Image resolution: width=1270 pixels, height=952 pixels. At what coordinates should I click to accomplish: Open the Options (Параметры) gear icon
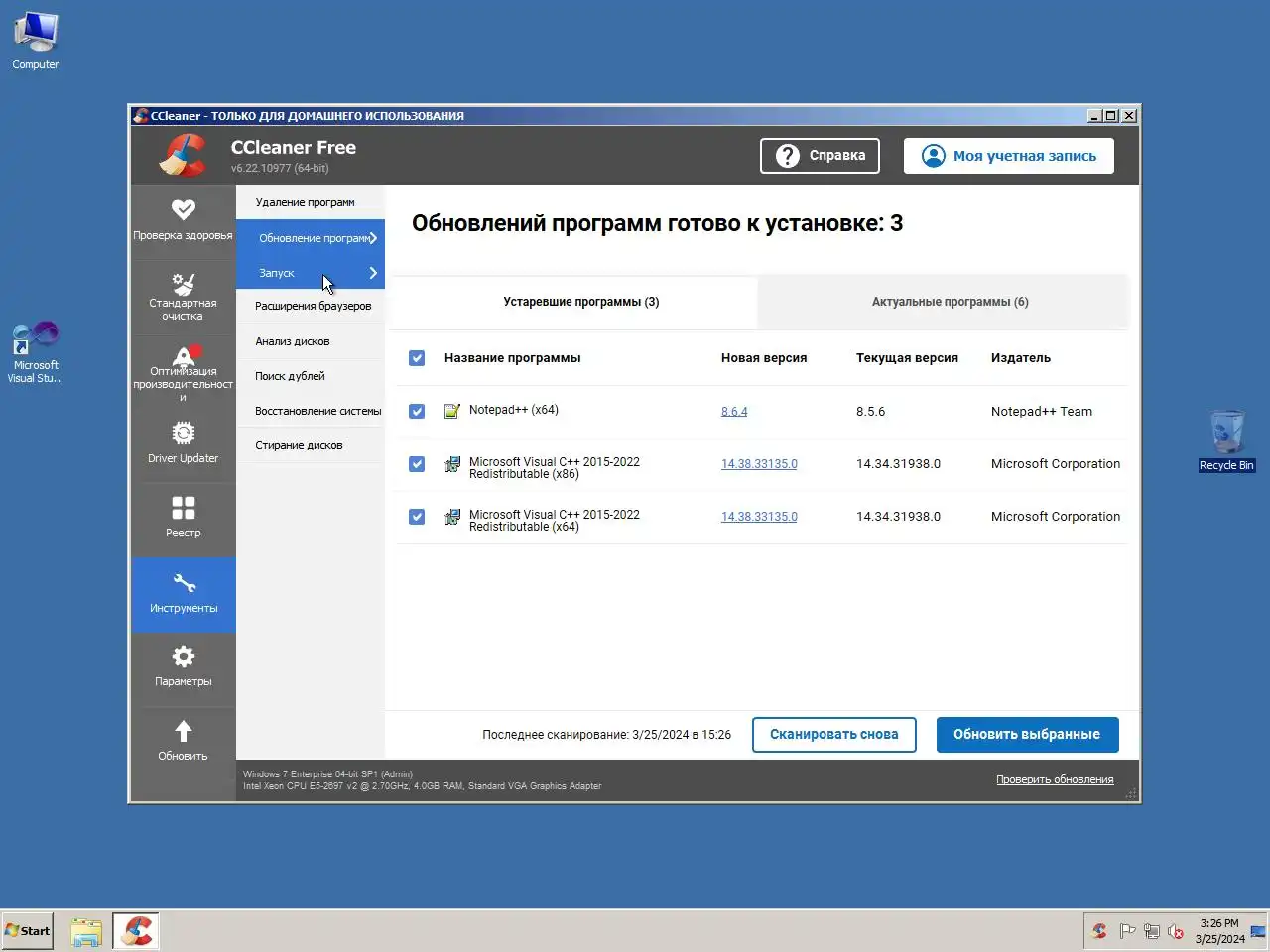[184, 656]
